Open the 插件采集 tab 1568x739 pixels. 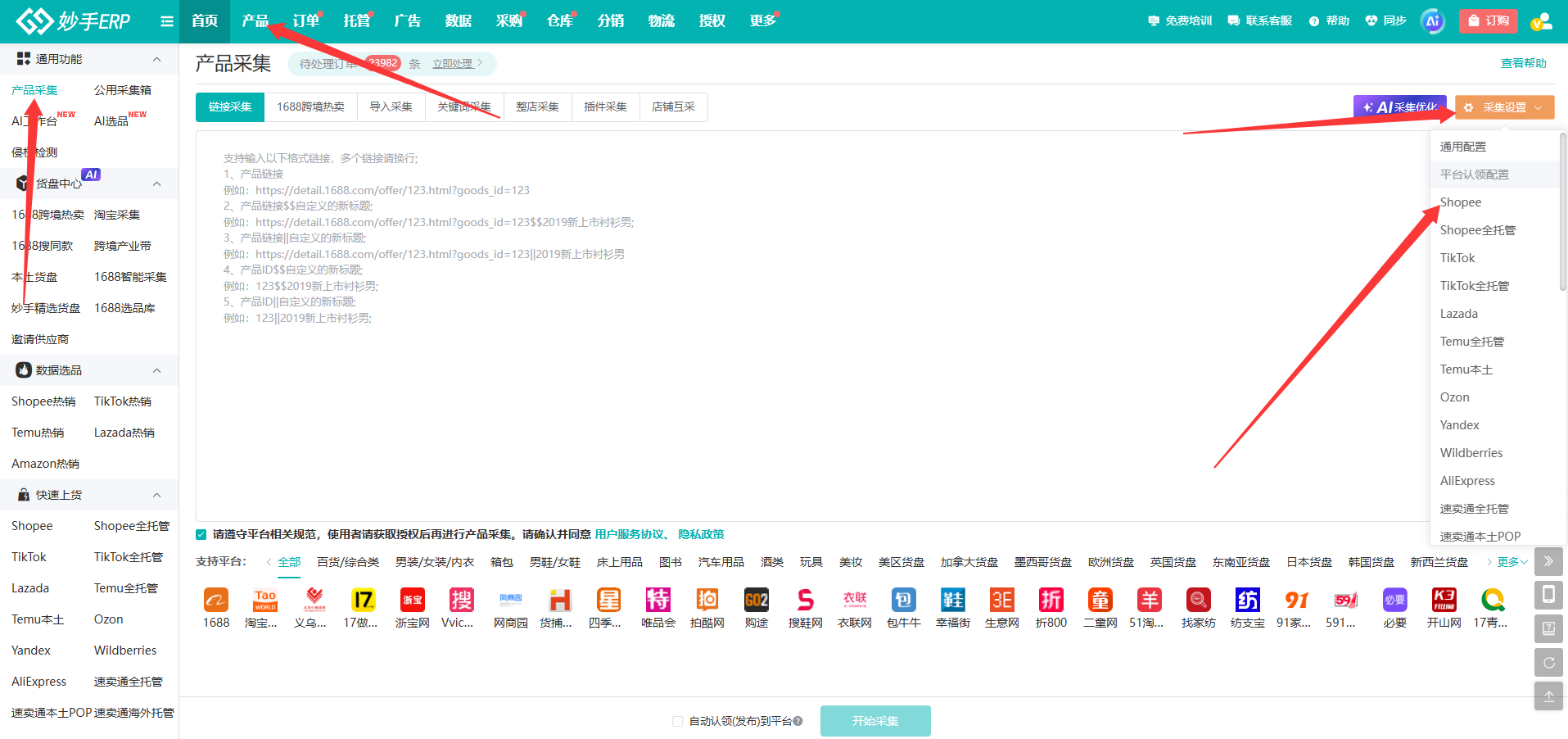point(605,107)
